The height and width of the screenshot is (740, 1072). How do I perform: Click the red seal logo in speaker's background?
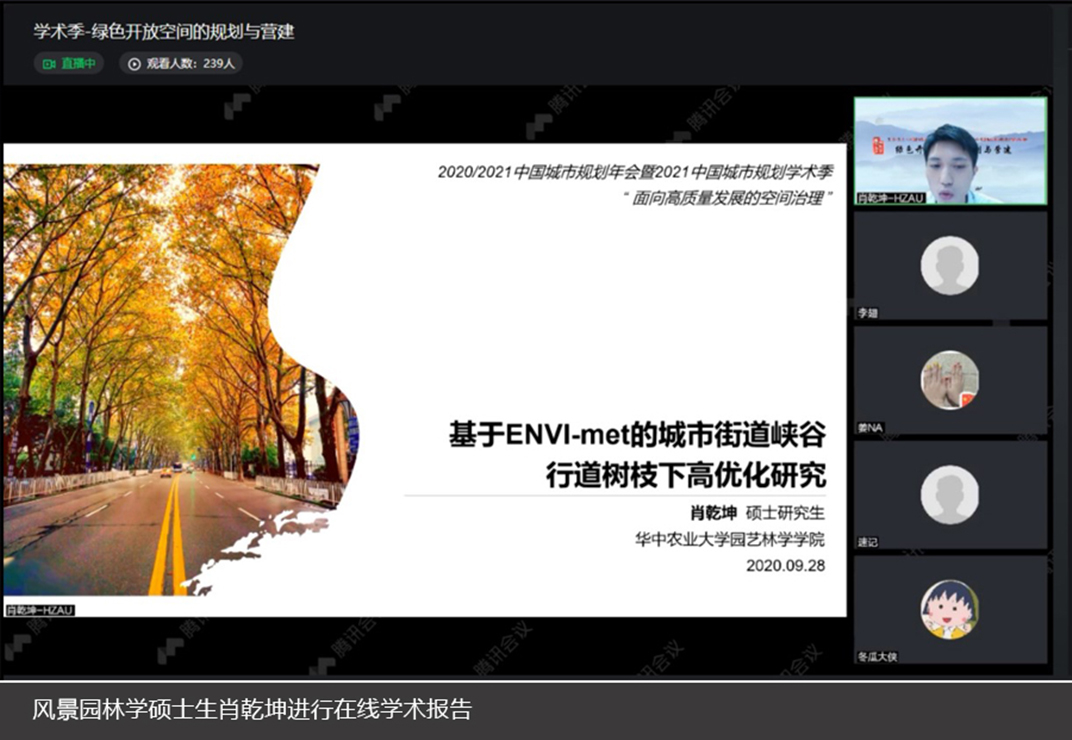point(877,146)
